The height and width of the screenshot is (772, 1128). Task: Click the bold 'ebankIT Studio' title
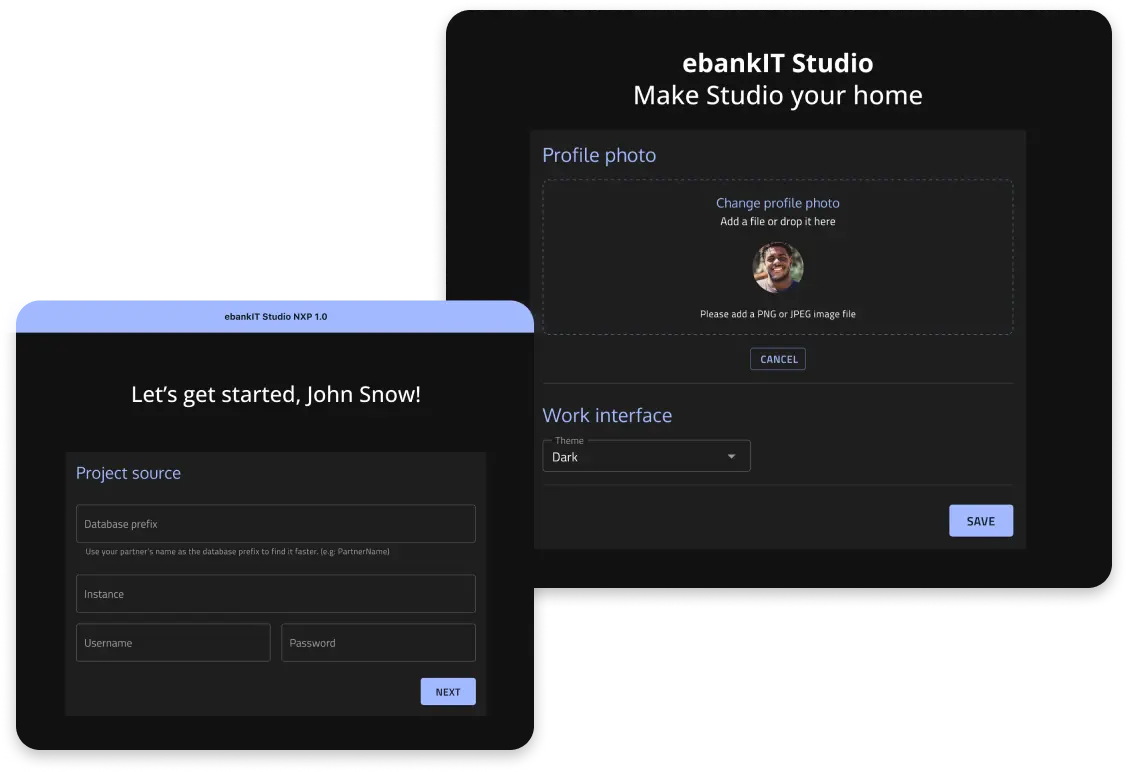pos(778,63)
